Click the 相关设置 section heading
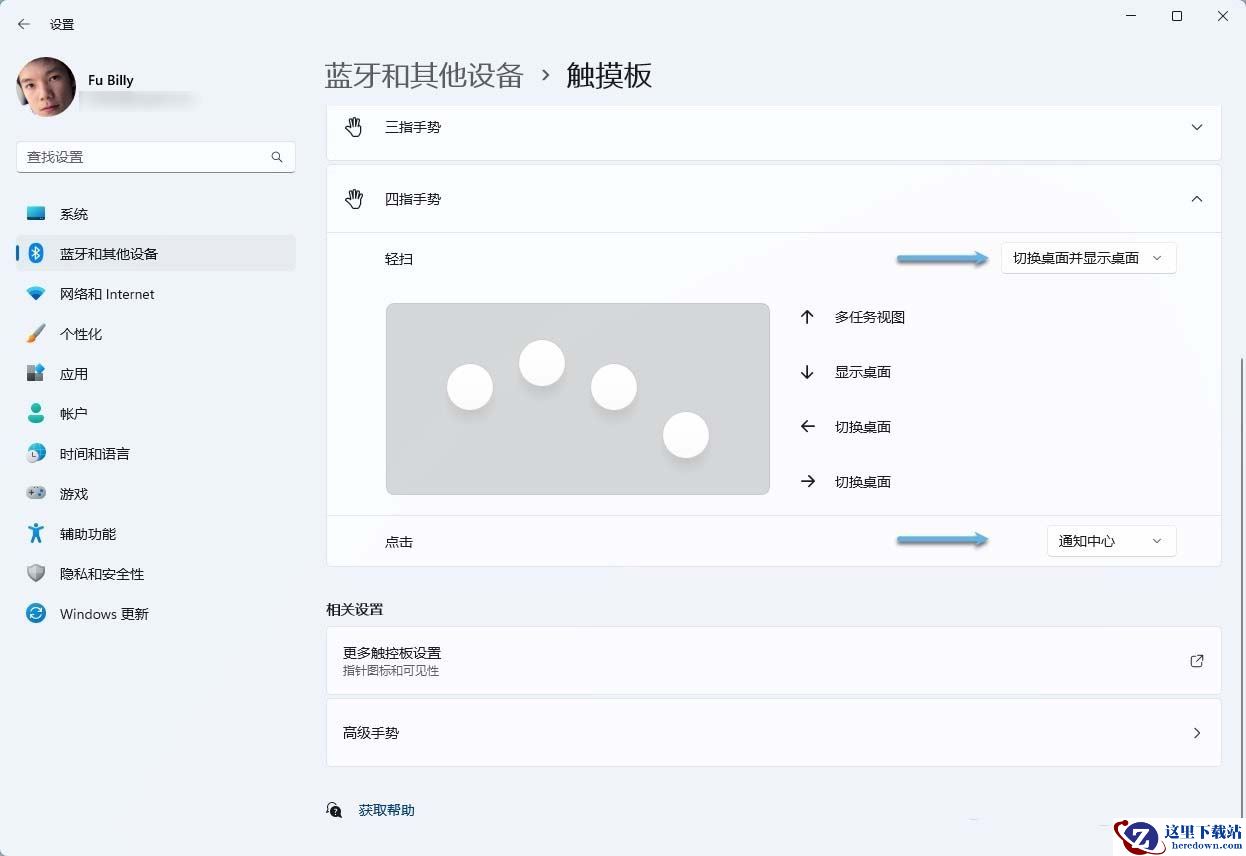 pyautogui.click(x=355, y=609)
